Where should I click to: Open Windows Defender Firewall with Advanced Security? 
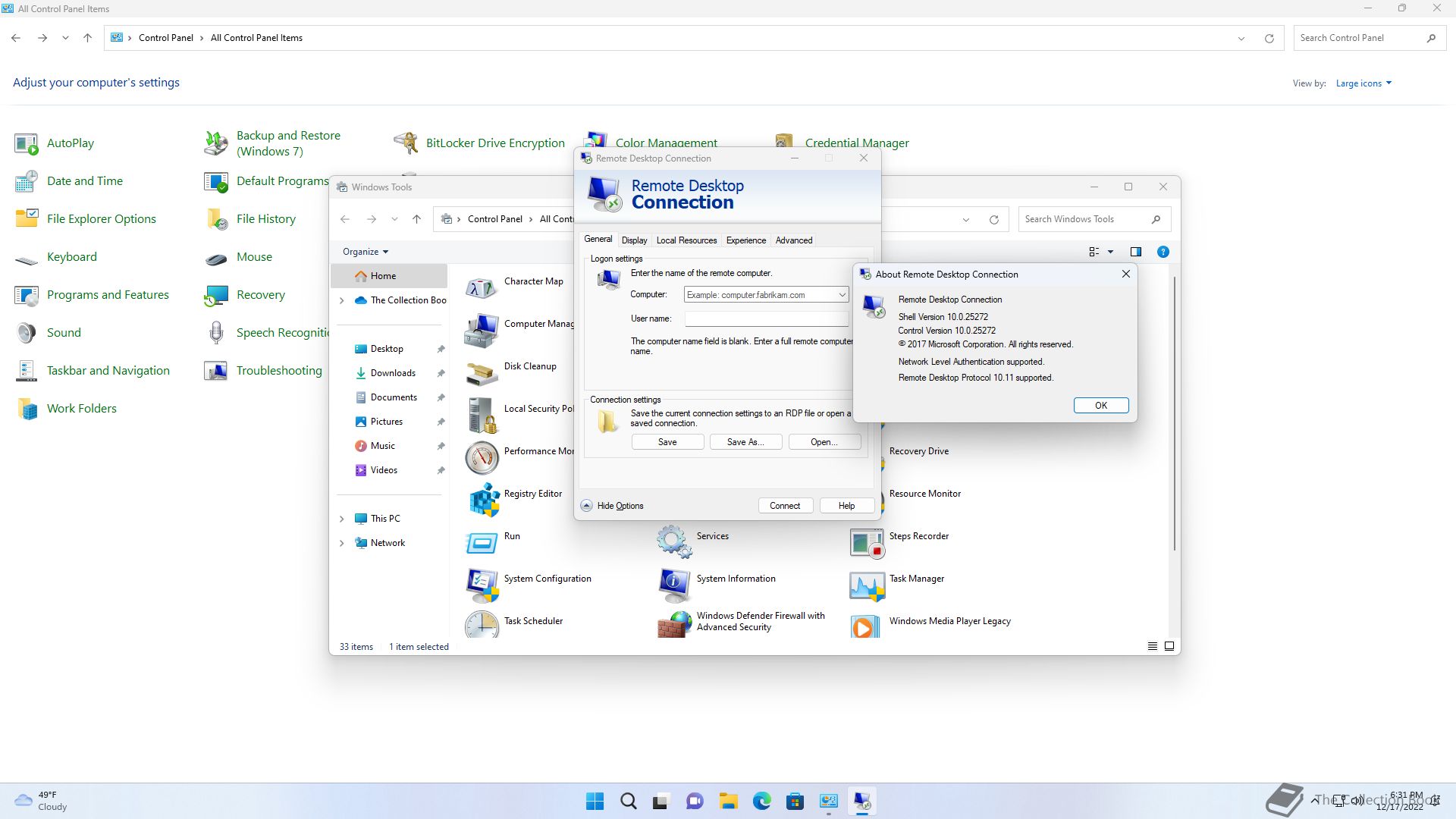click(x=742, y=624)
